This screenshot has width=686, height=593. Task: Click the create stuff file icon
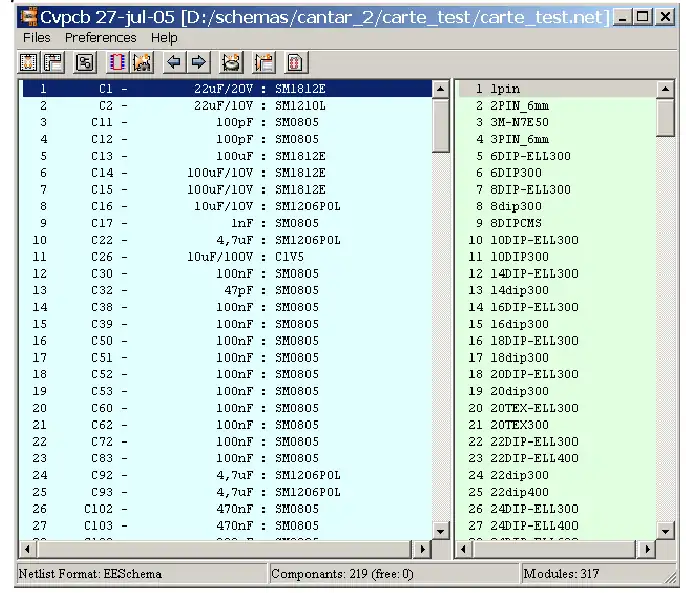click(x=263, y=62)
